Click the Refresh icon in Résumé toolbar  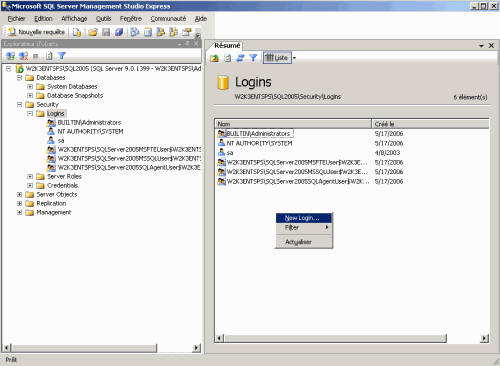coord(228,58)
